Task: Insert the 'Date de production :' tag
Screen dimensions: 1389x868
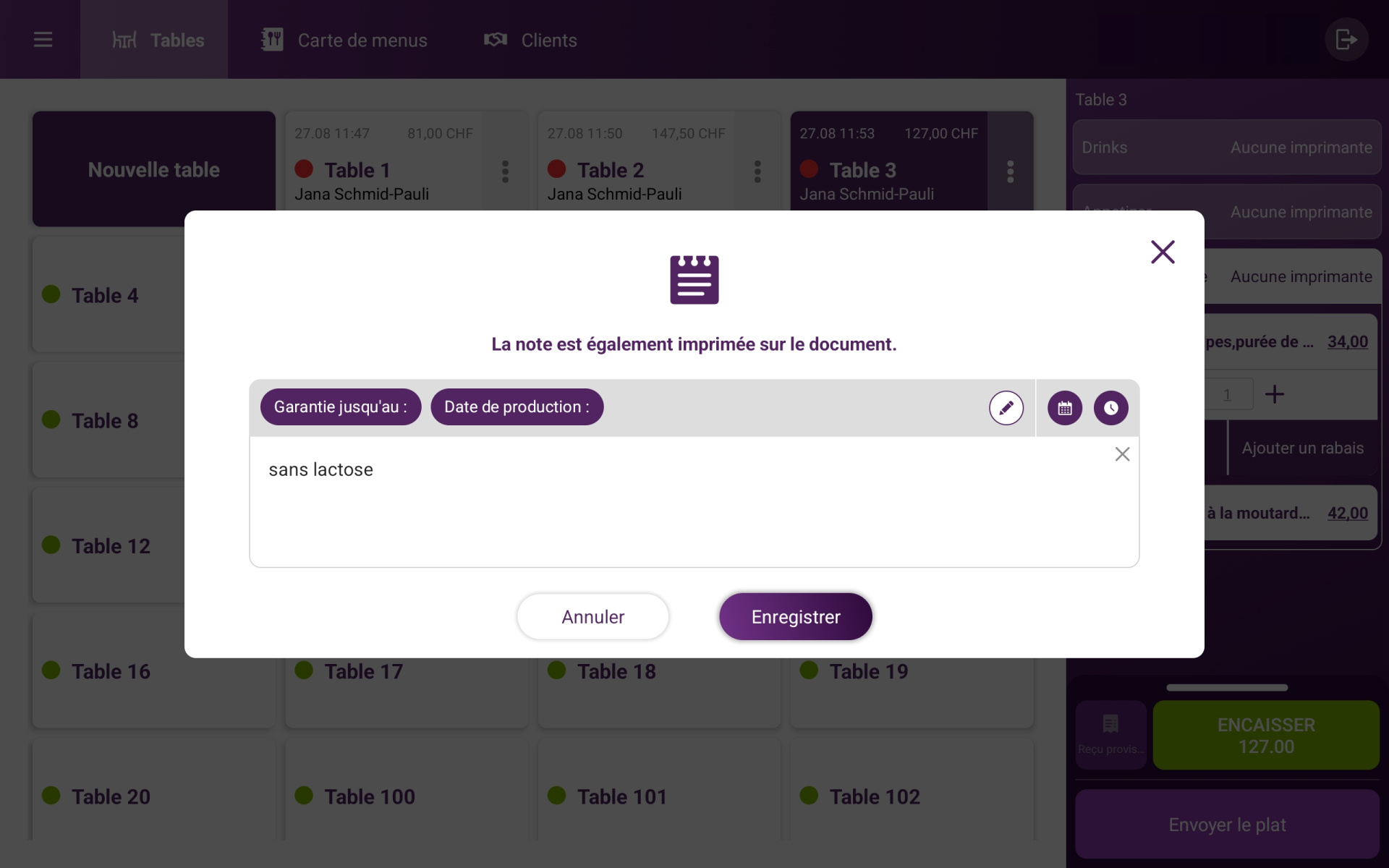Action: [517, 407]
